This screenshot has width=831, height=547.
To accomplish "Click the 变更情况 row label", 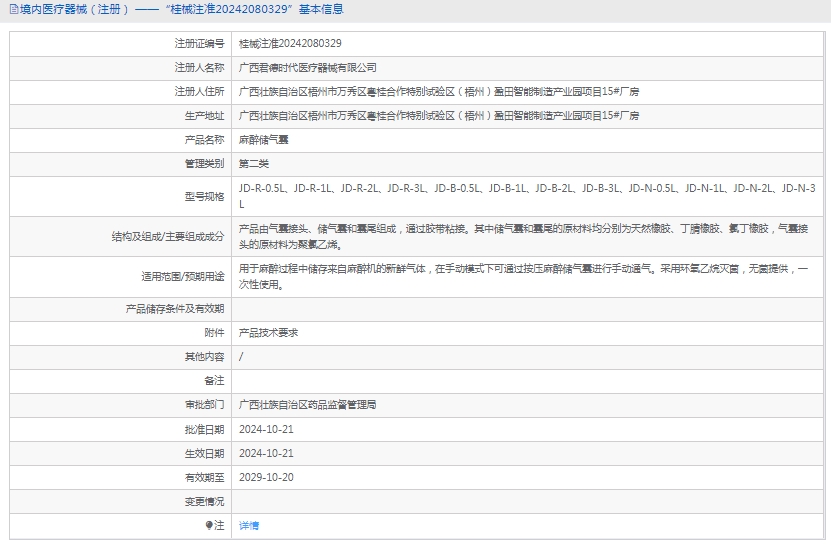I will [x=204, y=501].
